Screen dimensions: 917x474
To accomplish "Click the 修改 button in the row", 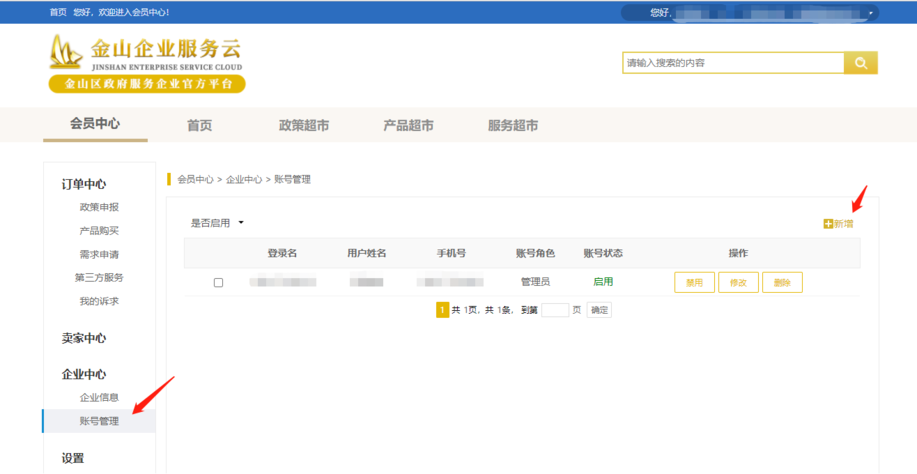I will (x=738, y=283).
